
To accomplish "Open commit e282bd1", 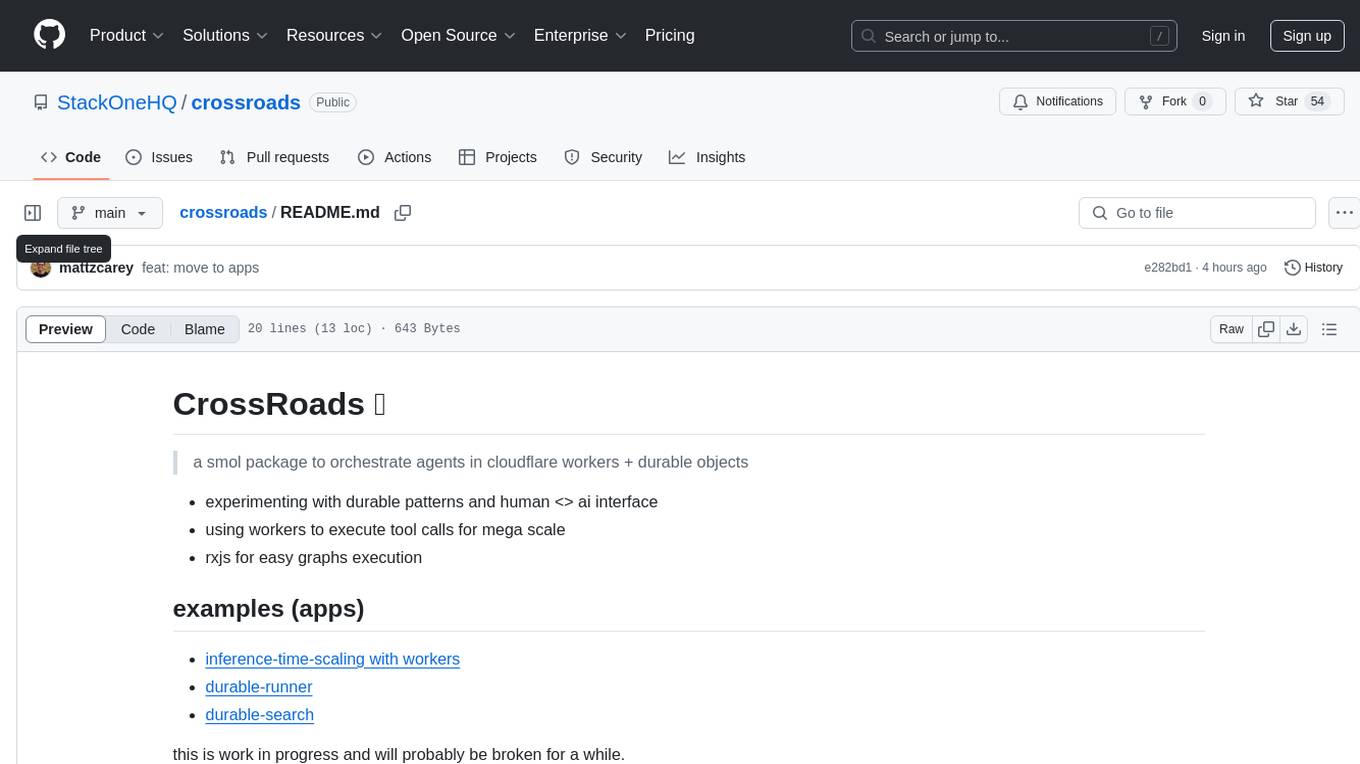I will tap(1168, 268).
